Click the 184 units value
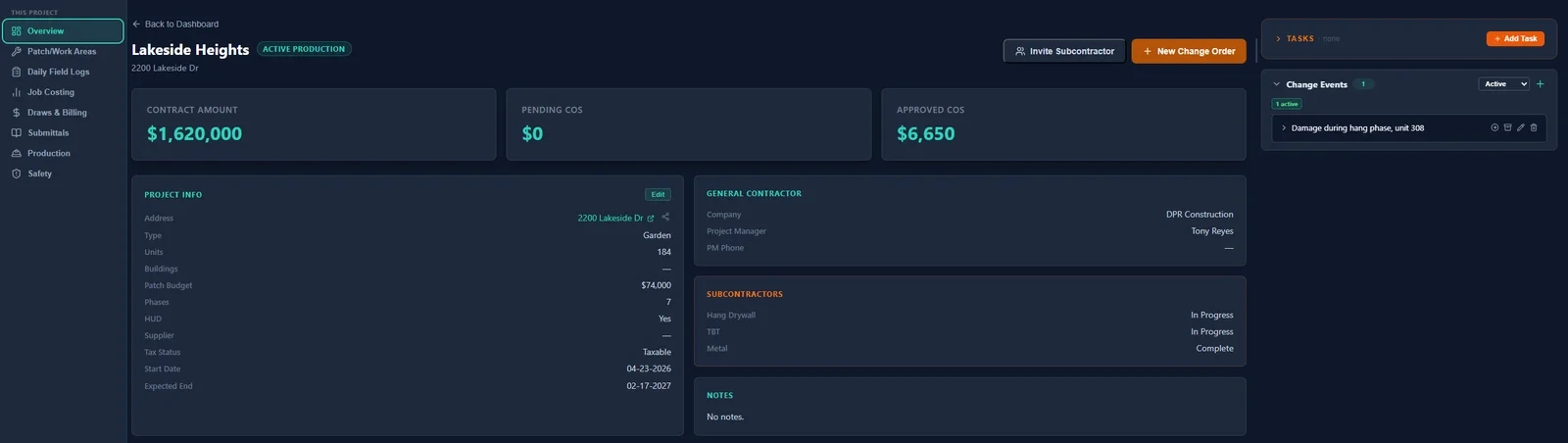This screenshot has width=1568, height=443. tap(663, 252)
